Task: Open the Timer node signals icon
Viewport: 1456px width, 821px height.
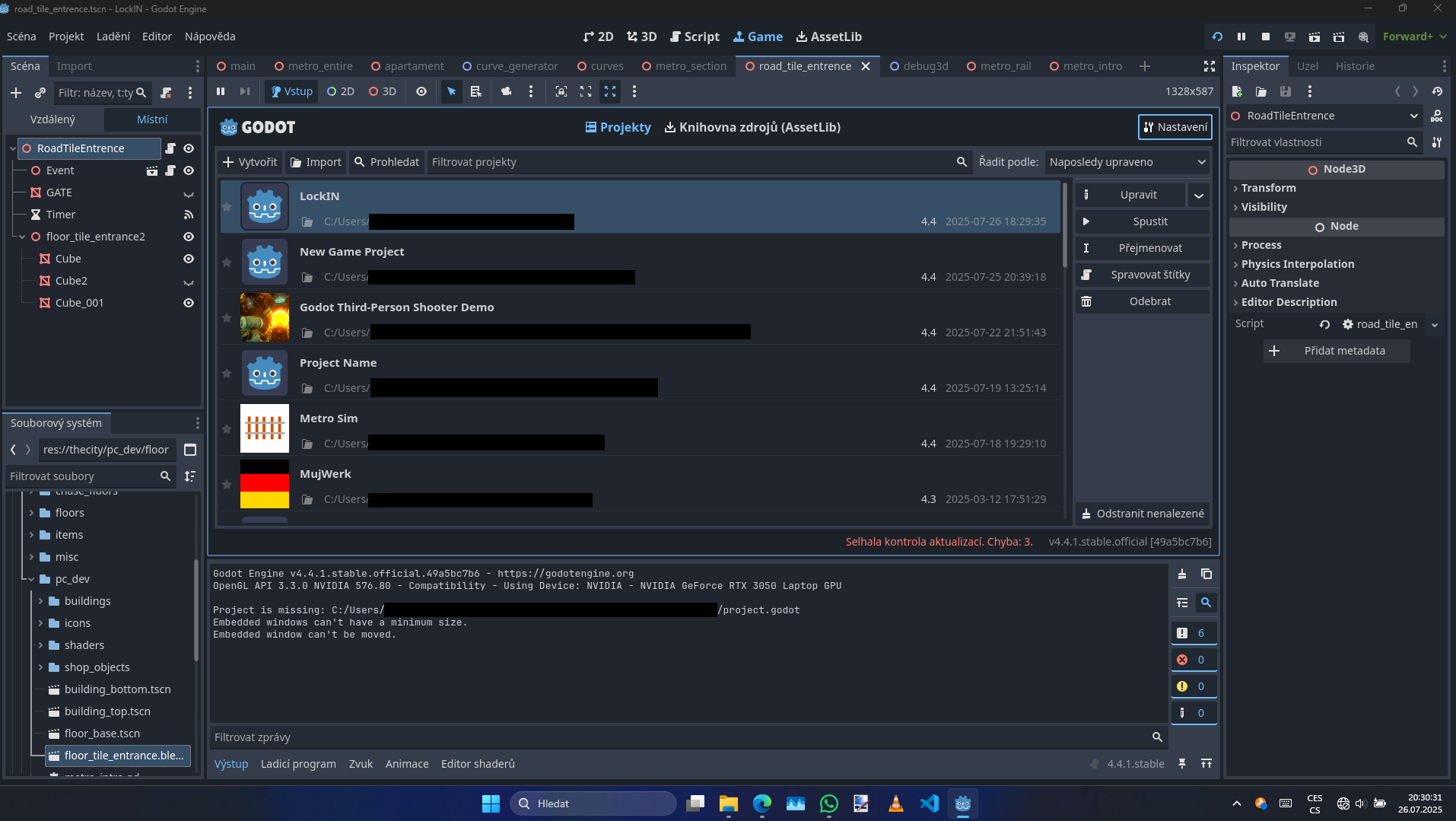Action: (x=189, y=215)
